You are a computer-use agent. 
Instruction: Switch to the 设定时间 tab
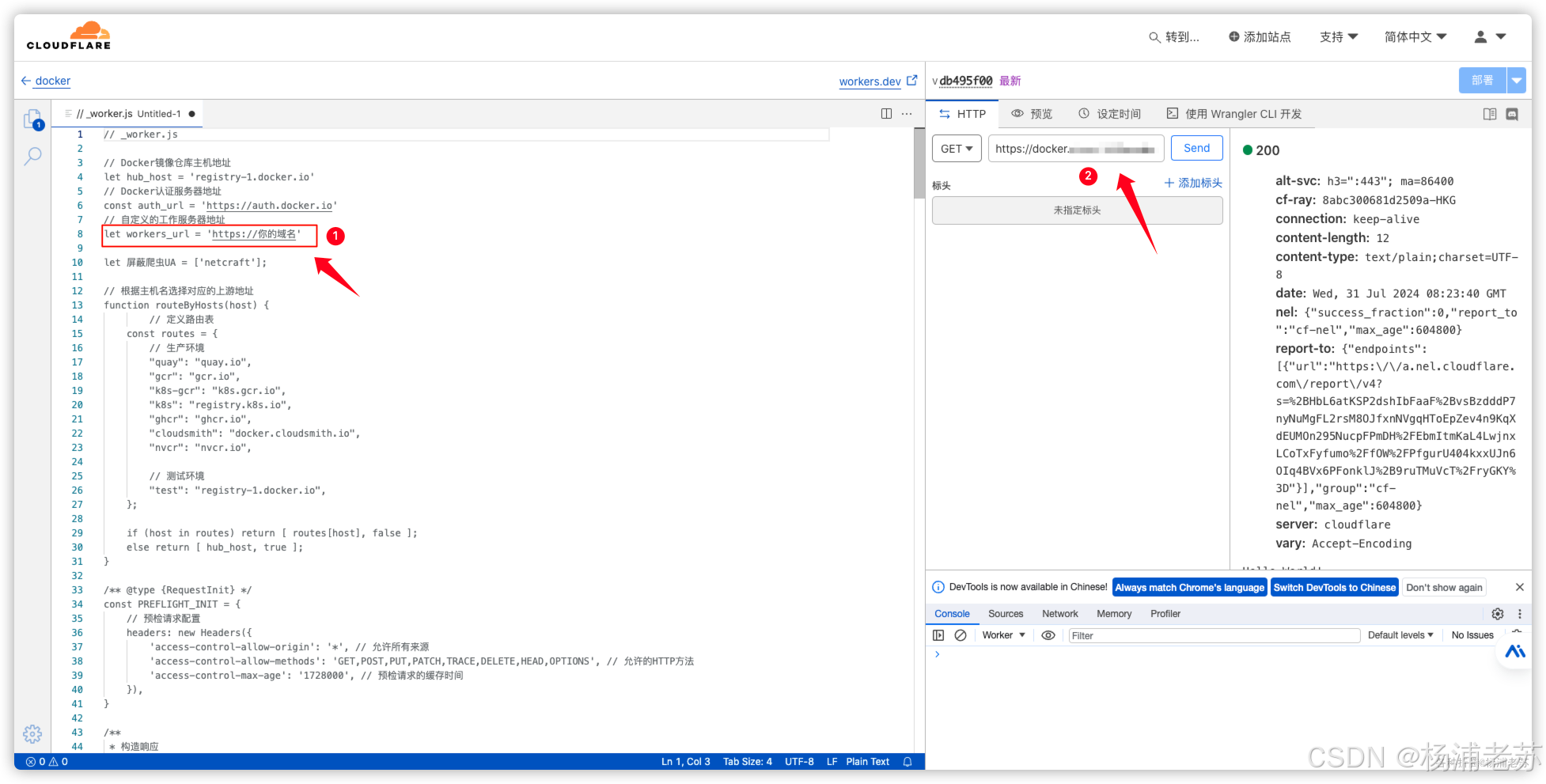(x=1109, y=114)
